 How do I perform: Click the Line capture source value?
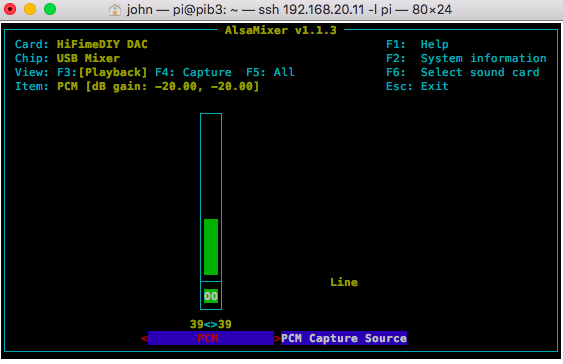tap(344, 282)
